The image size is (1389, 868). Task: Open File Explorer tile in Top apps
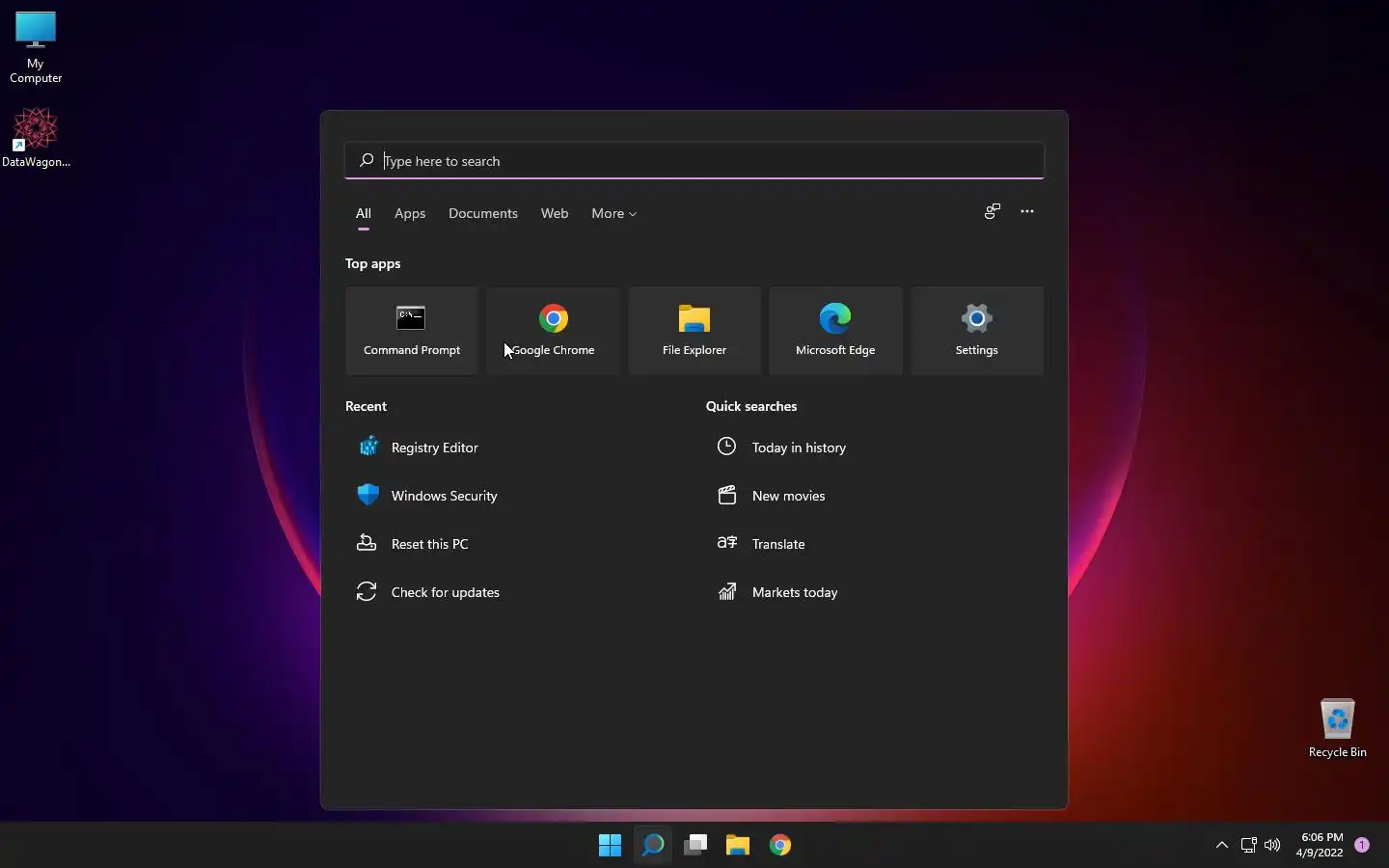tap(694, 331)
